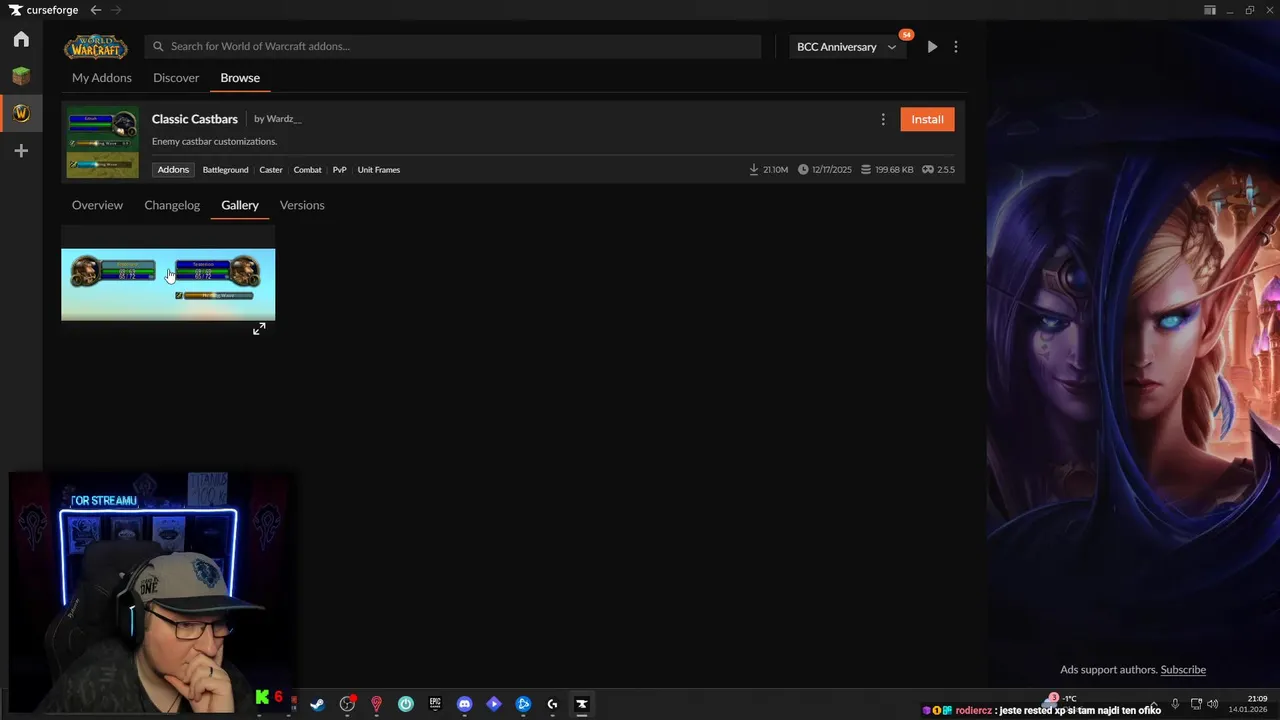The width and height of the screenshot is (1280, 720).
Task: Open Steam from the taskbar
Action: coord(317,704)
